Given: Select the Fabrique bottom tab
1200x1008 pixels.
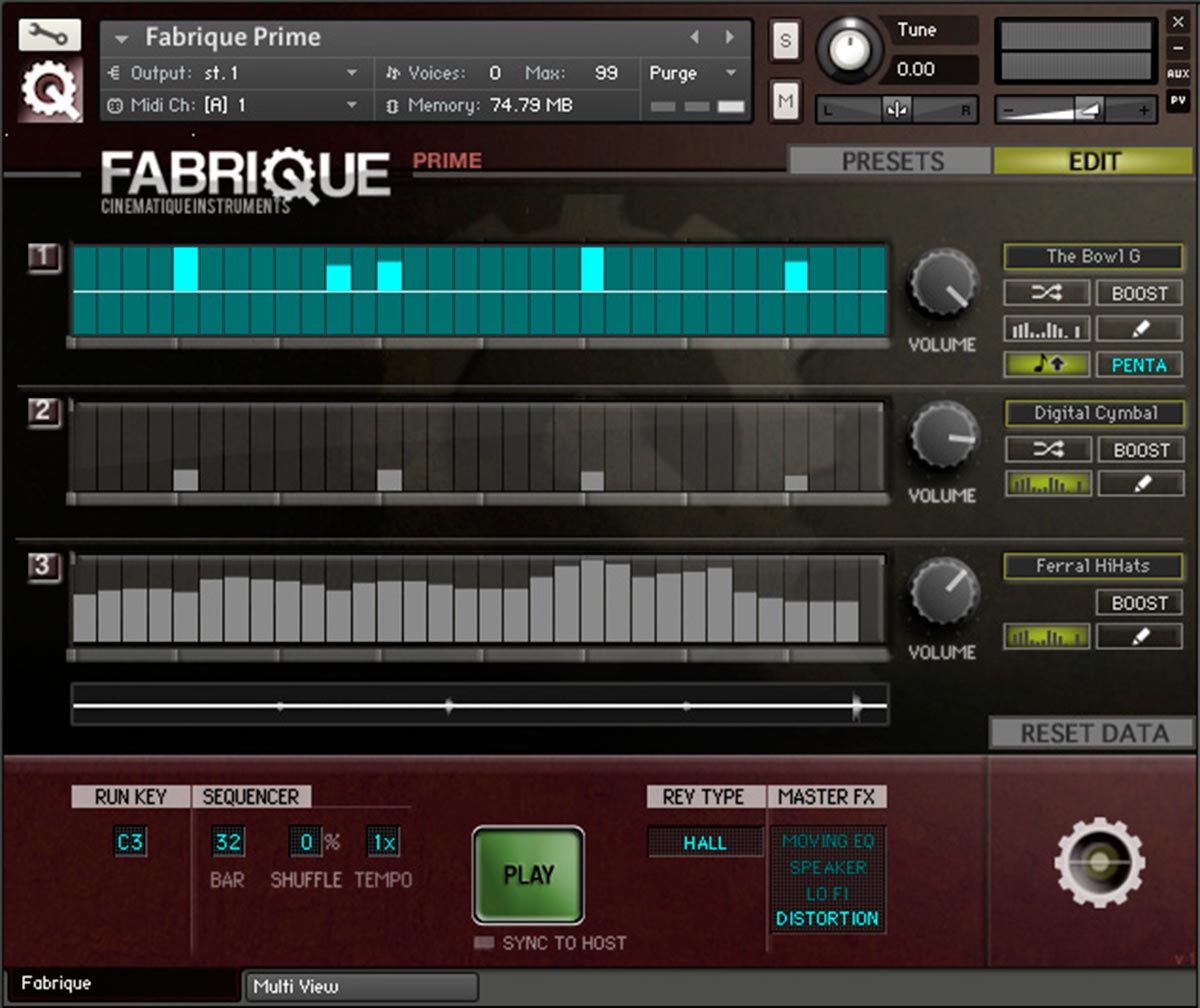Looking at the screenshot, I should [122, 984].
